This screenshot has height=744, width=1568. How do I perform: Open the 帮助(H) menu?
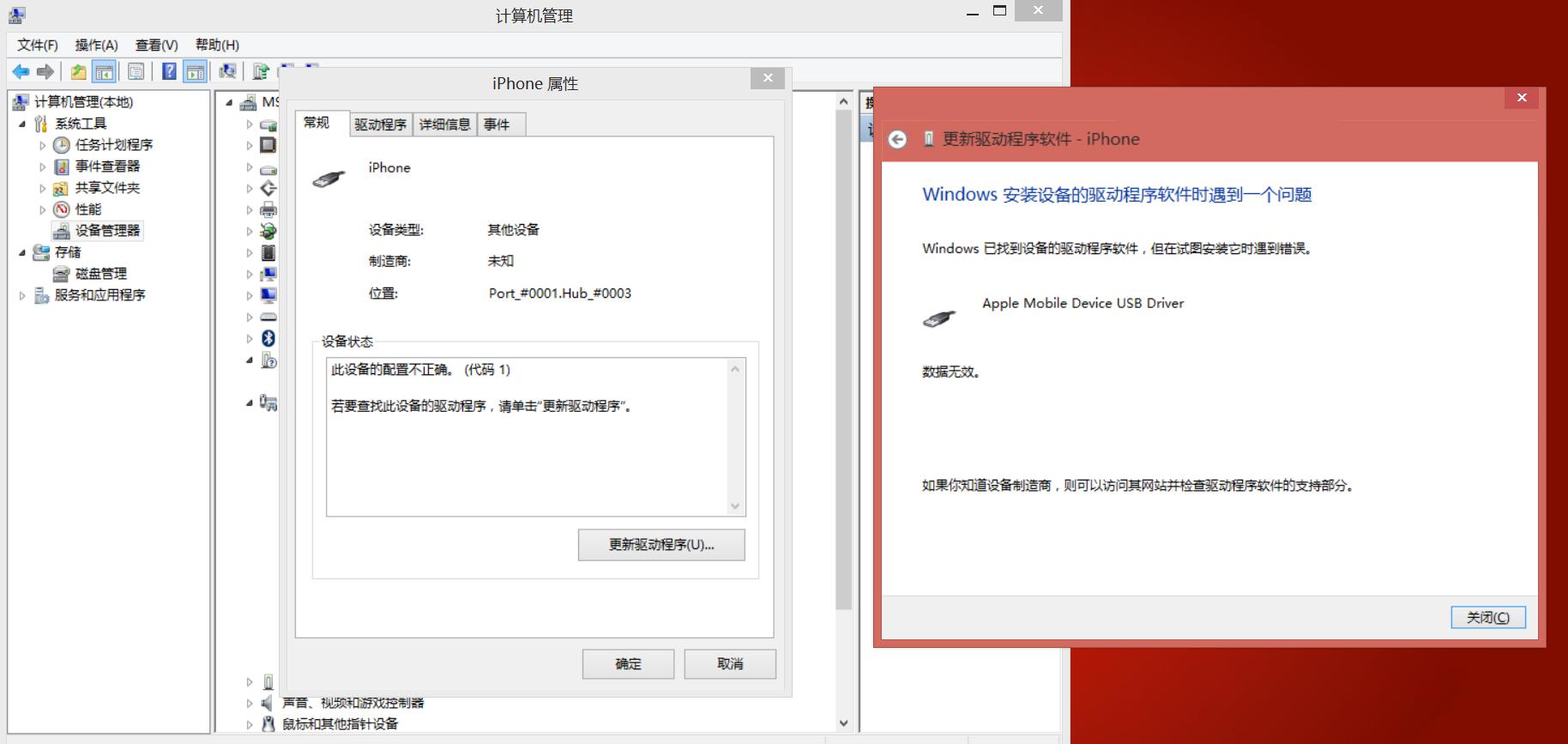(x=217, y=45)
